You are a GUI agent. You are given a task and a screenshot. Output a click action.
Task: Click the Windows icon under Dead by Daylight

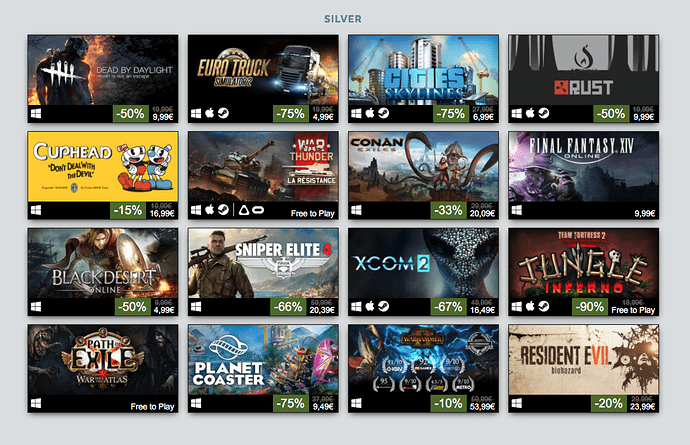[x=36, y=114]
